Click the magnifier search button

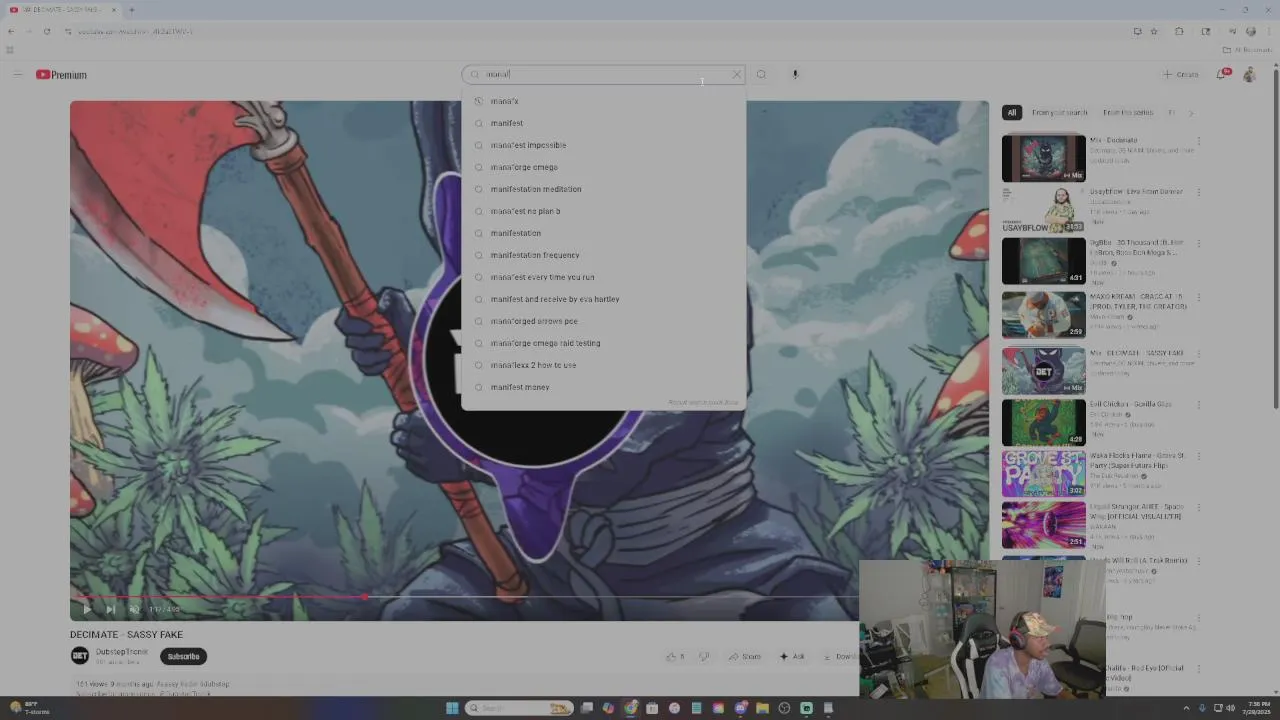(x=761, y=75)
